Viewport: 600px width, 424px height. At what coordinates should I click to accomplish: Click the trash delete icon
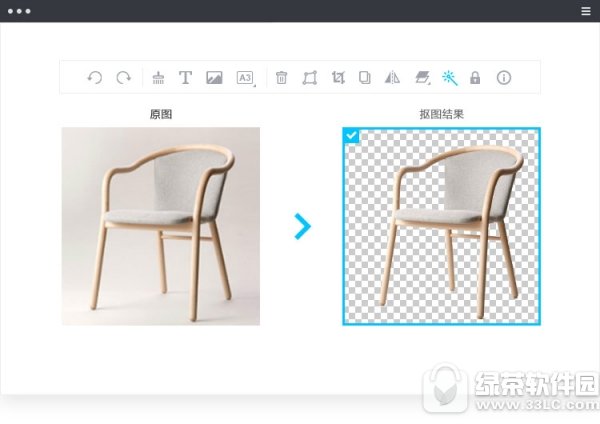[281, 78]
